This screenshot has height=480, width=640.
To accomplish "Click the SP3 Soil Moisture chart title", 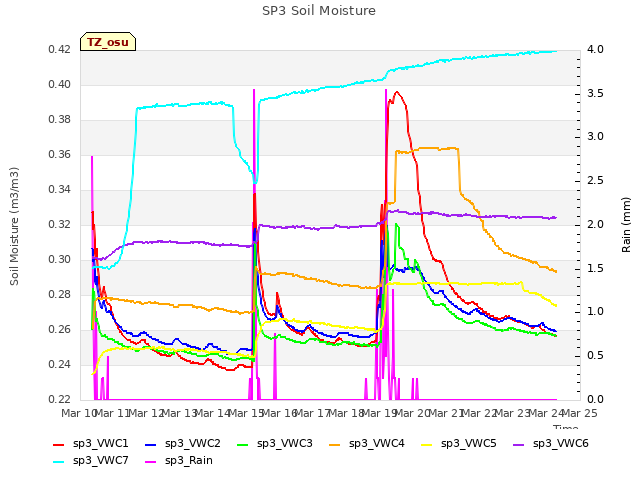I will tap(319, 11).
